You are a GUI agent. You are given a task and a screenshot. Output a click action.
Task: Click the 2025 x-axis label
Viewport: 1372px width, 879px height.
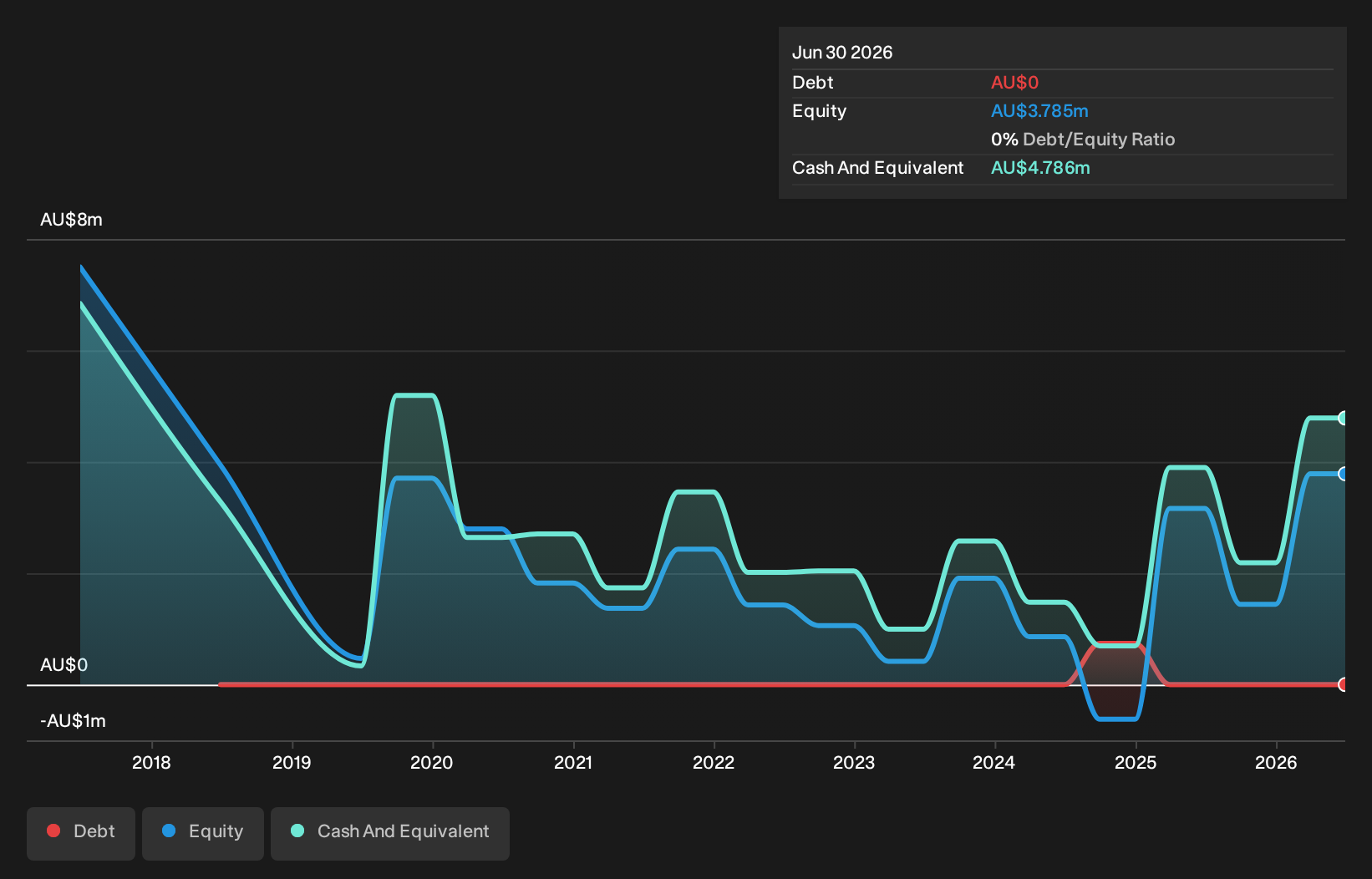[x=1136, y=762]
